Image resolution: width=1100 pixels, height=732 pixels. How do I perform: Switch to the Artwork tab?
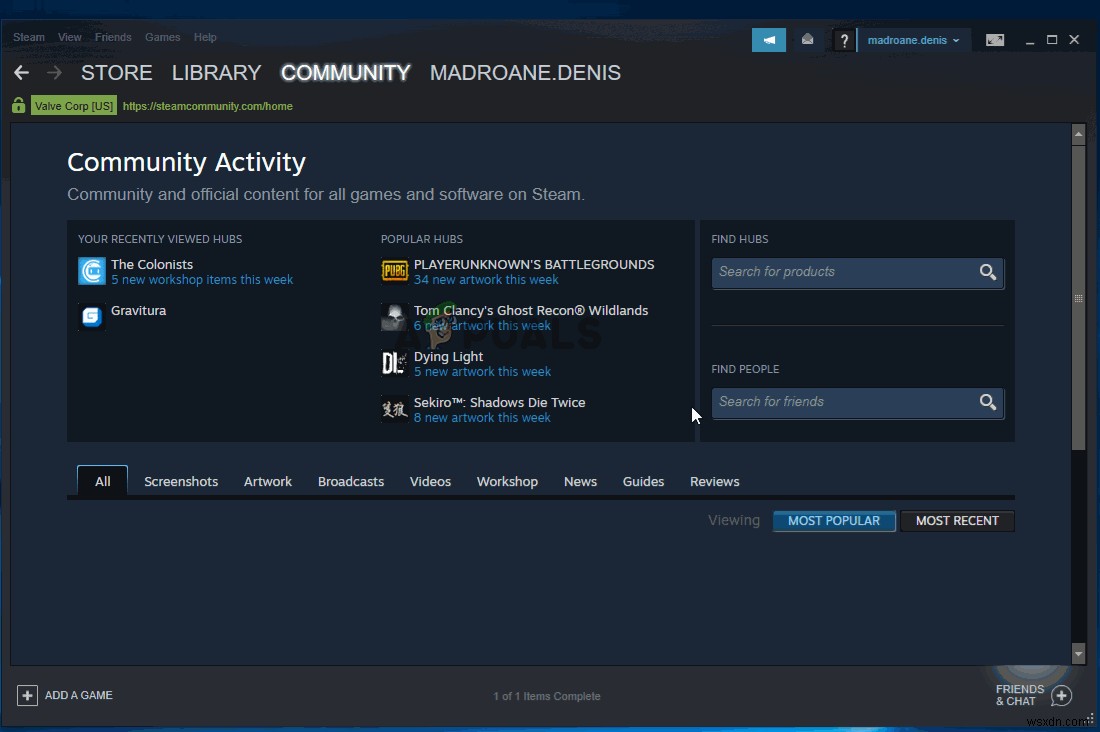click(x=268, y=481)
